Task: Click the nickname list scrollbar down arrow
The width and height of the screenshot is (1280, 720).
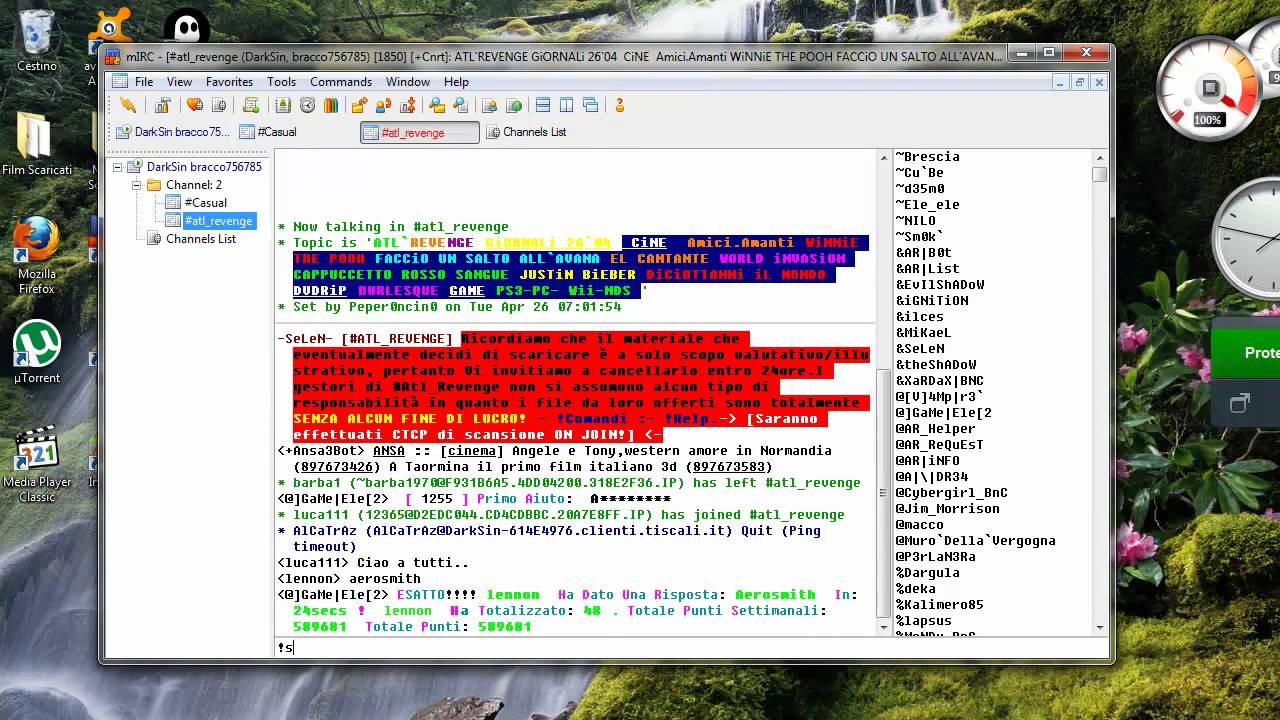Action: coord(1100,627)
